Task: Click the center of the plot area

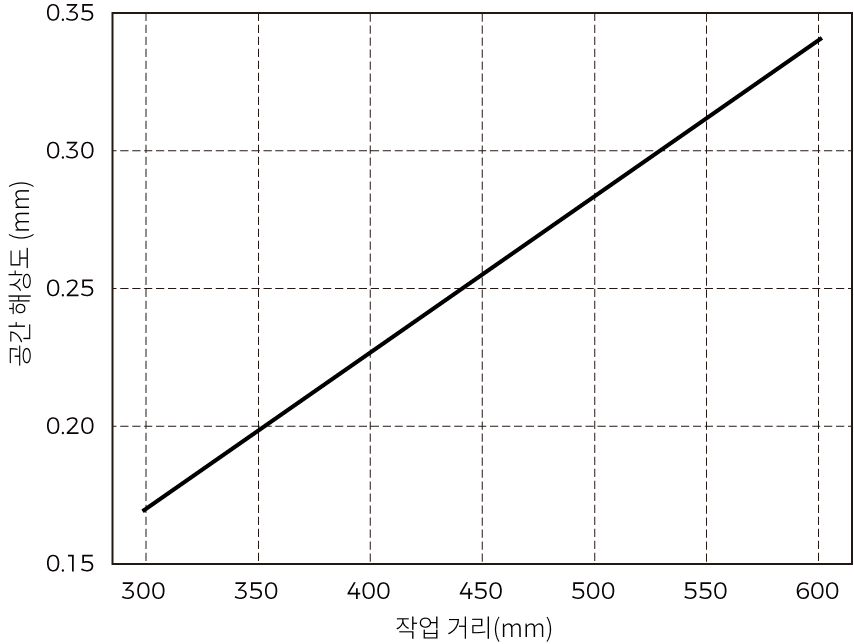Action: [x=480, y=288]
